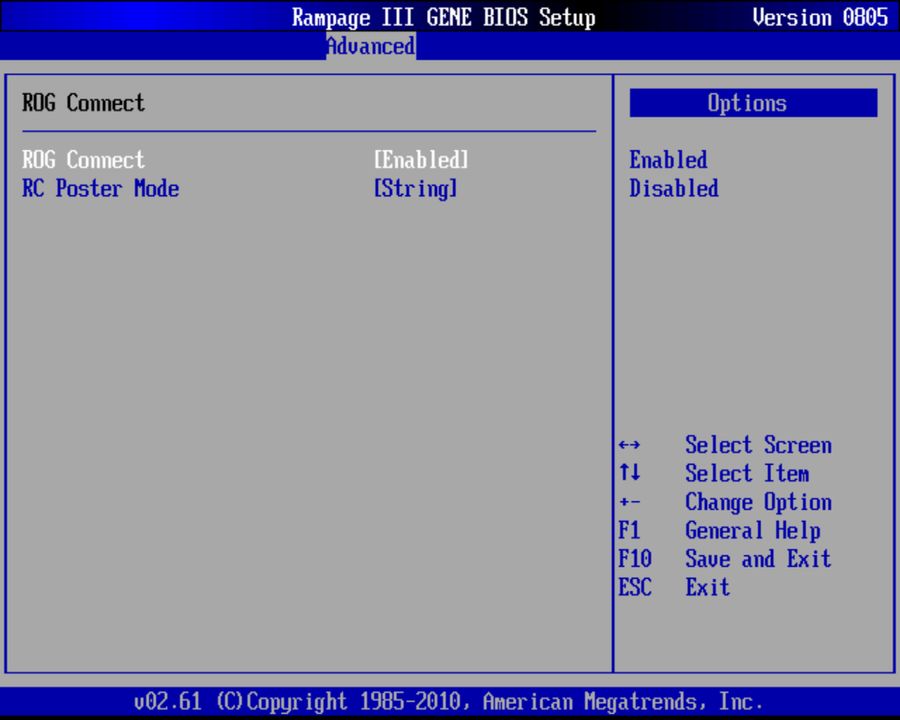Click the left-right arrows key icon

click(630, 445)
